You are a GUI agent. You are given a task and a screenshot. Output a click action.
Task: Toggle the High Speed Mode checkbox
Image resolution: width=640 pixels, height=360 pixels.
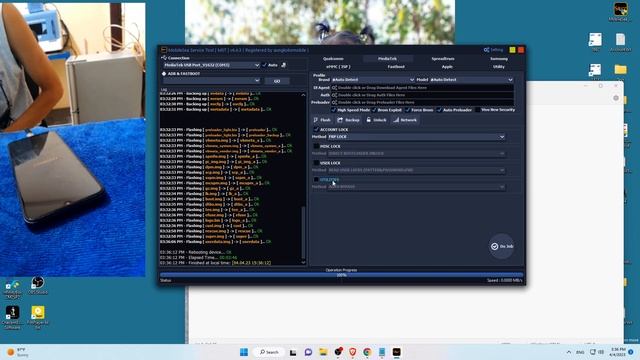(x=333, y=110)
